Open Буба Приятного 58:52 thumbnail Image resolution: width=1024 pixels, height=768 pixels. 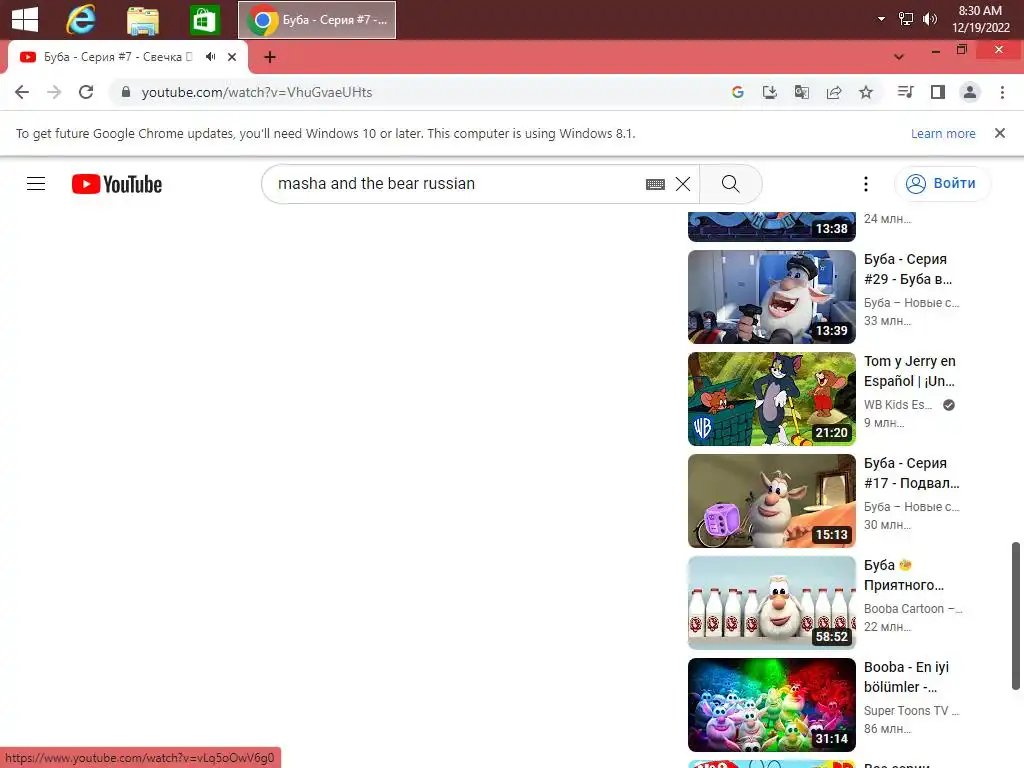771,602
